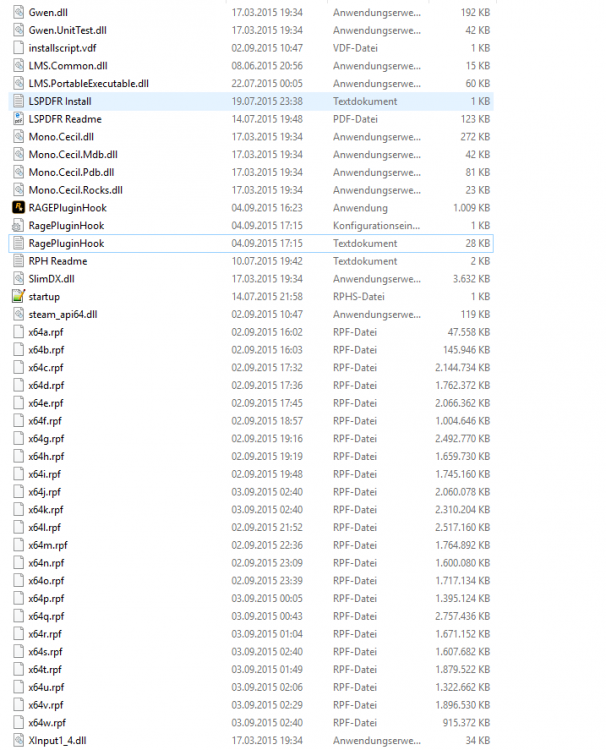The width and height of the screenshot is (606, 750).
Task: Click the date 08.06.2015 20:56
Action: [267, 66]
